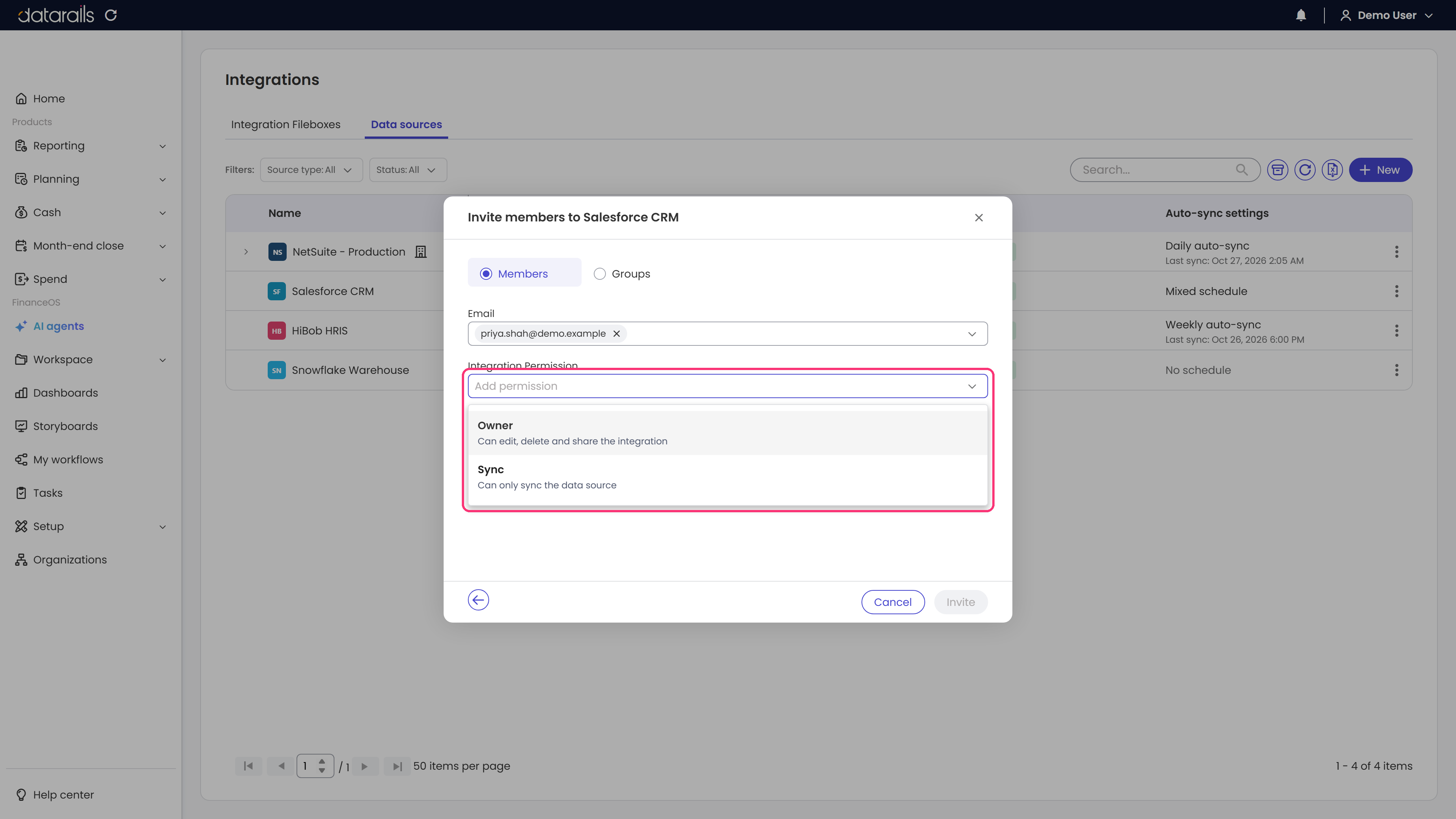Select the Groups radio button

tap(600, 273)
